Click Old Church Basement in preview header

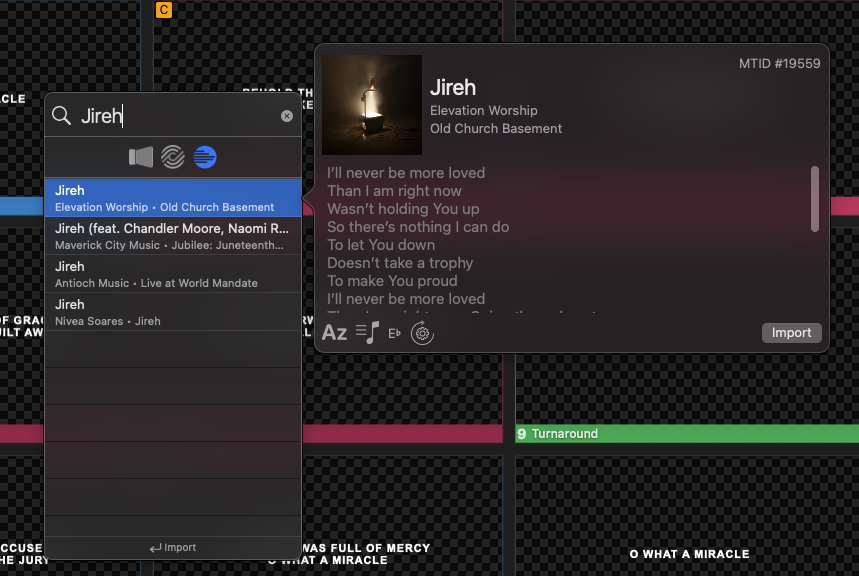click(x=496, y=129)
